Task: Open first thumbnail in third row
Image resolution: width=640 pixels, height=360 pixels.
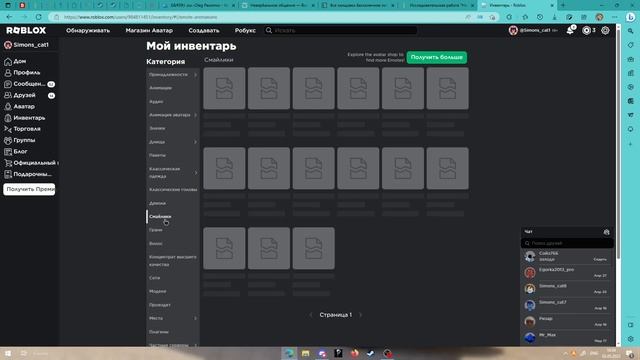Action: 224,249
